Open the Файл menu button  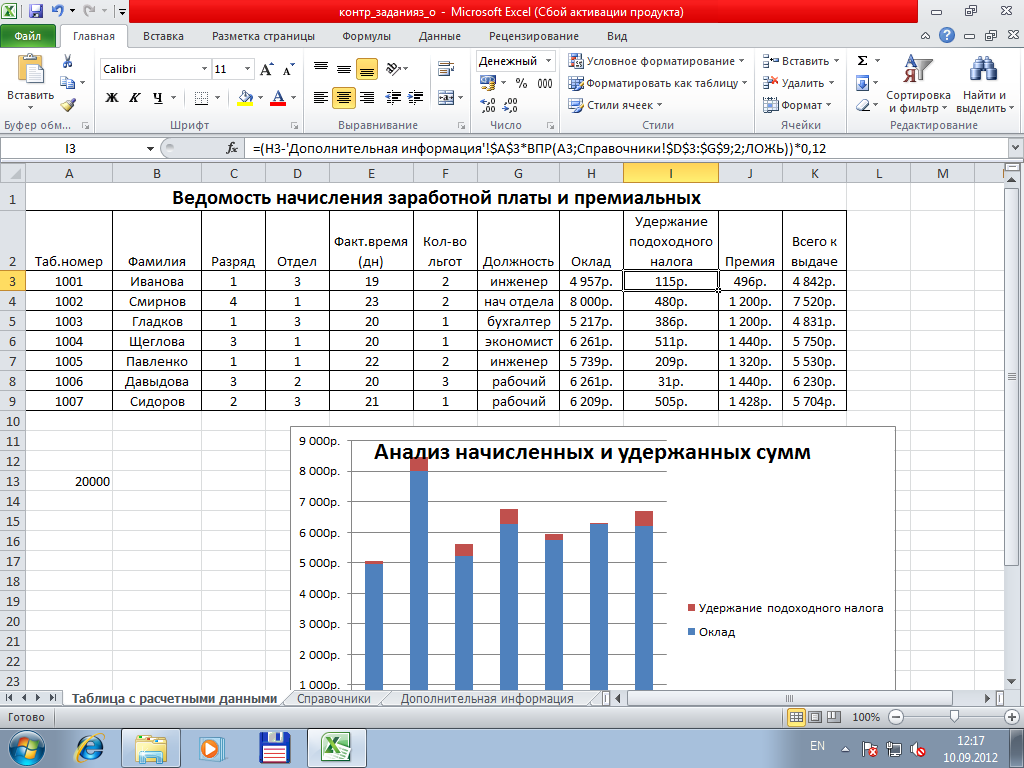coord(28,36)
